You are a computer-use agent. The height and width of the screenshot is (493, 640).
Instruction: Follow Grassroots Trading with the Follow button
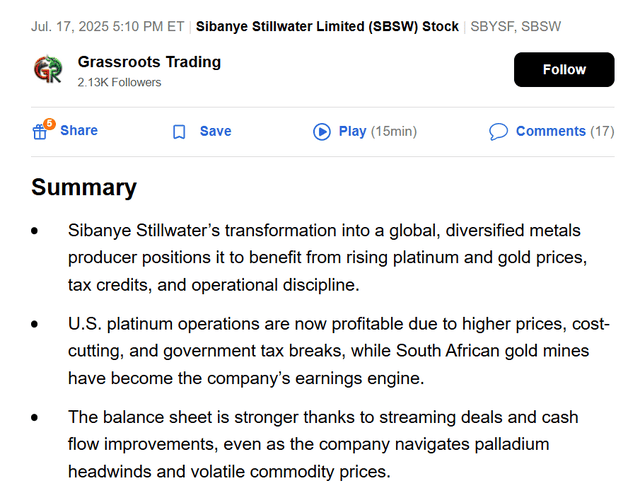pyautogui.click(x=564, y=70)
